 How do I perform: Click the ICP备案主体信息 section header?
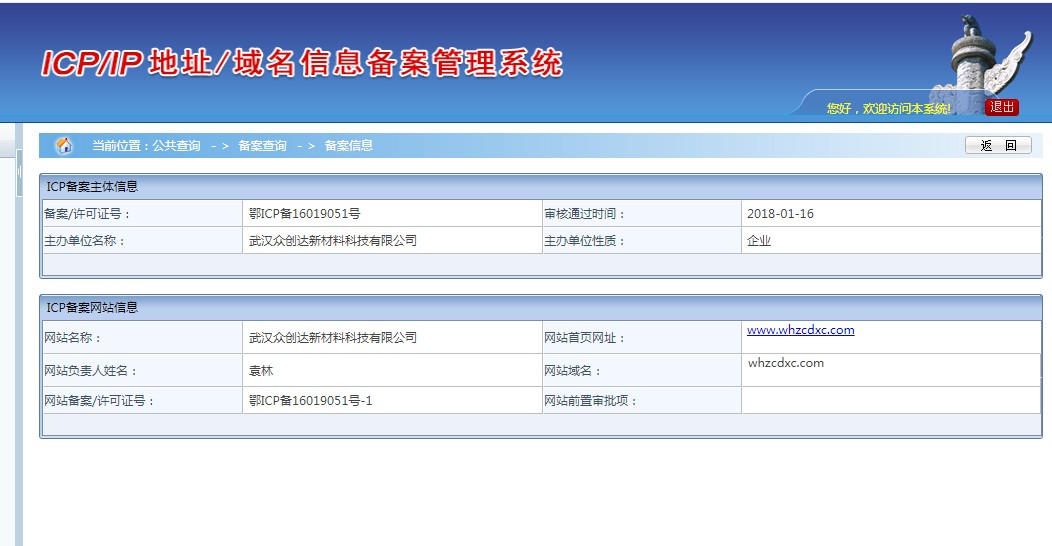(93, 186)
